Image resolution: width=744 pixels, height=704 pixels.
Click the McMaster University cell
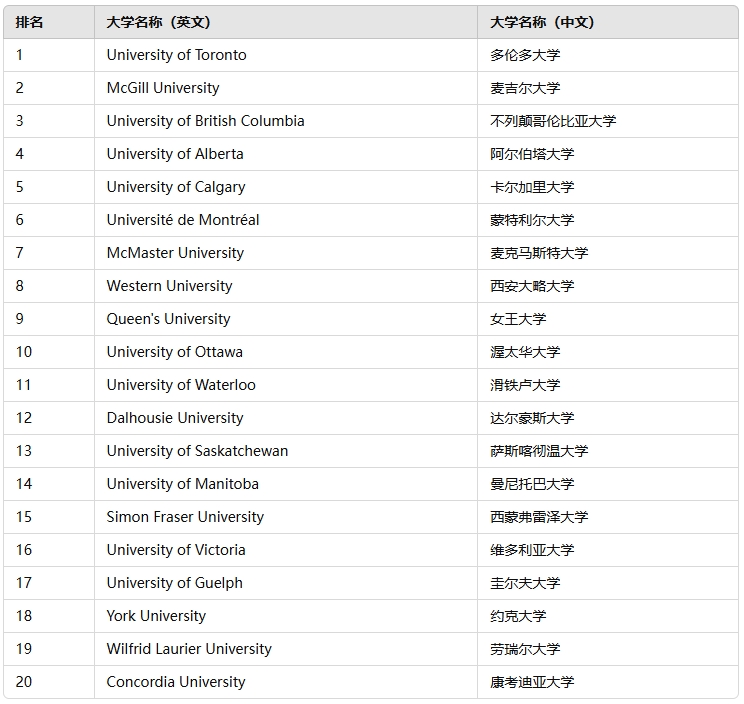click(x=286, y=253)
